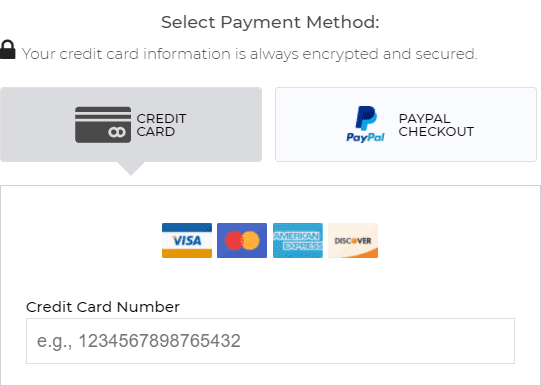Click the PAYPAL CHECKOUT text label
This screenshot has height=385, width=541.
(x=436, y=125)
